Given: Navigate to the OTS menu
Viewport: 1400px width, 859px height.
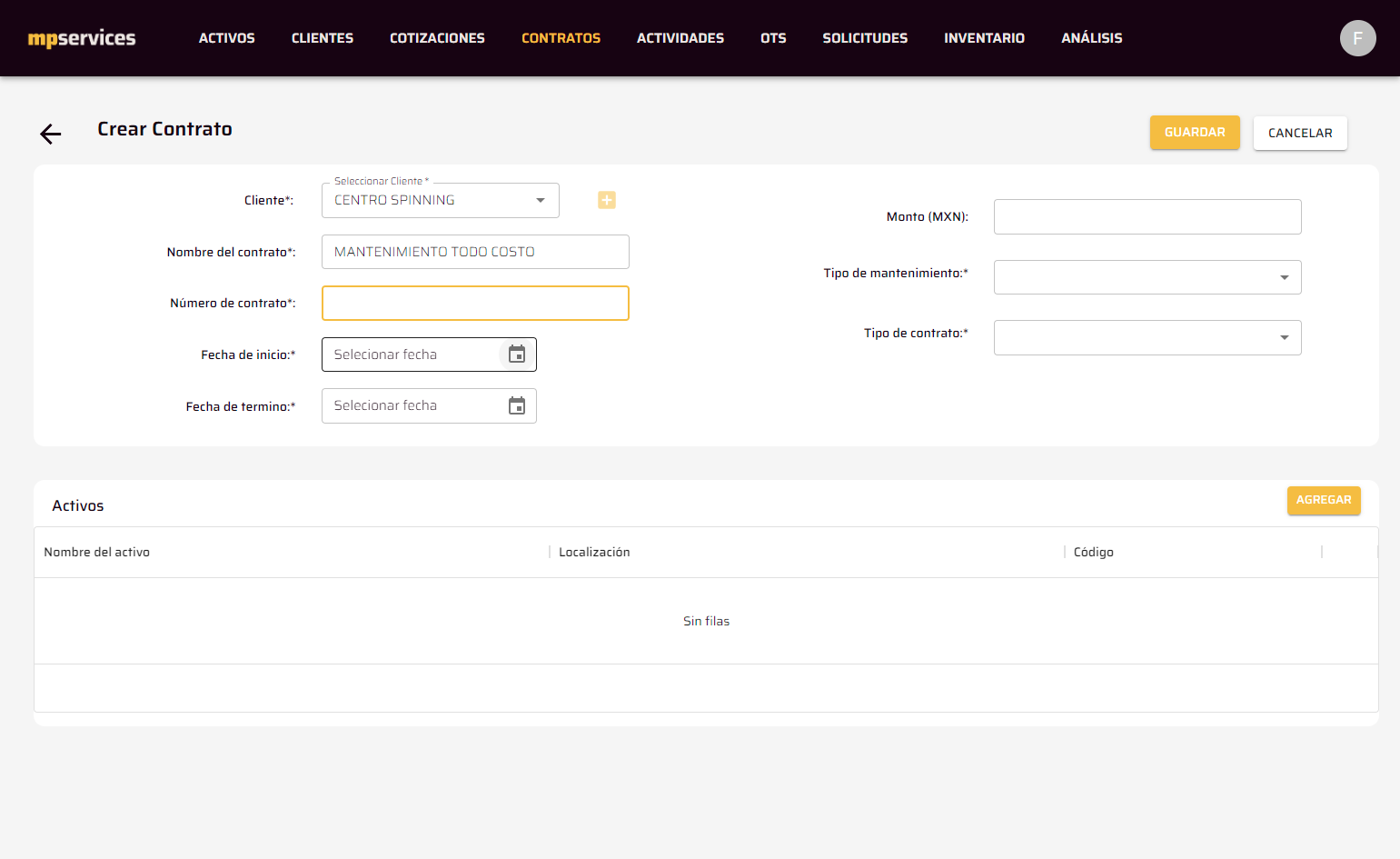Looking at the screenshot, I should (773, 38).
